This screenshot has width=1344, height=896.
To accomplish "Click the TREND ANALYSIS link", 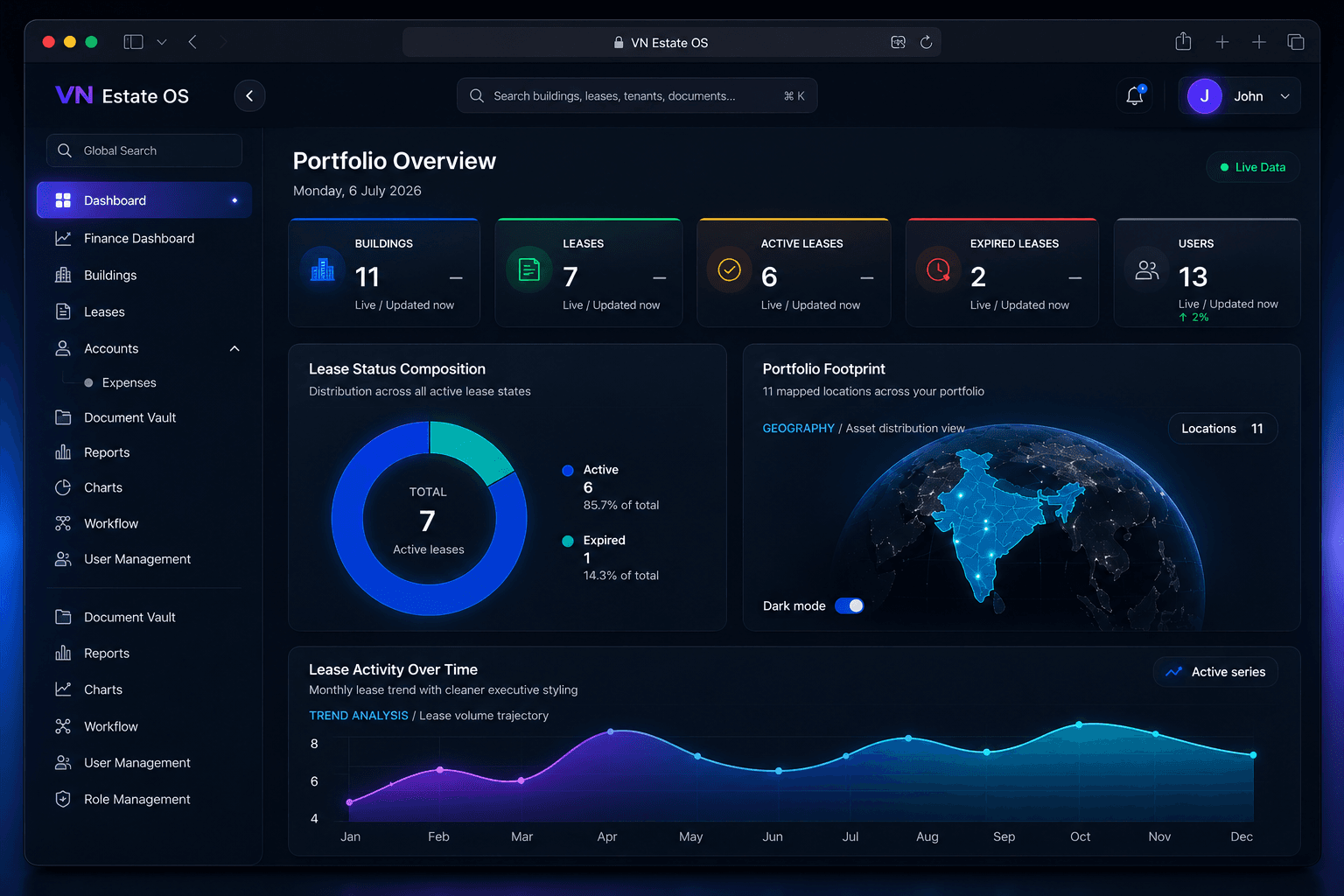I will click(x=359, y=715).
